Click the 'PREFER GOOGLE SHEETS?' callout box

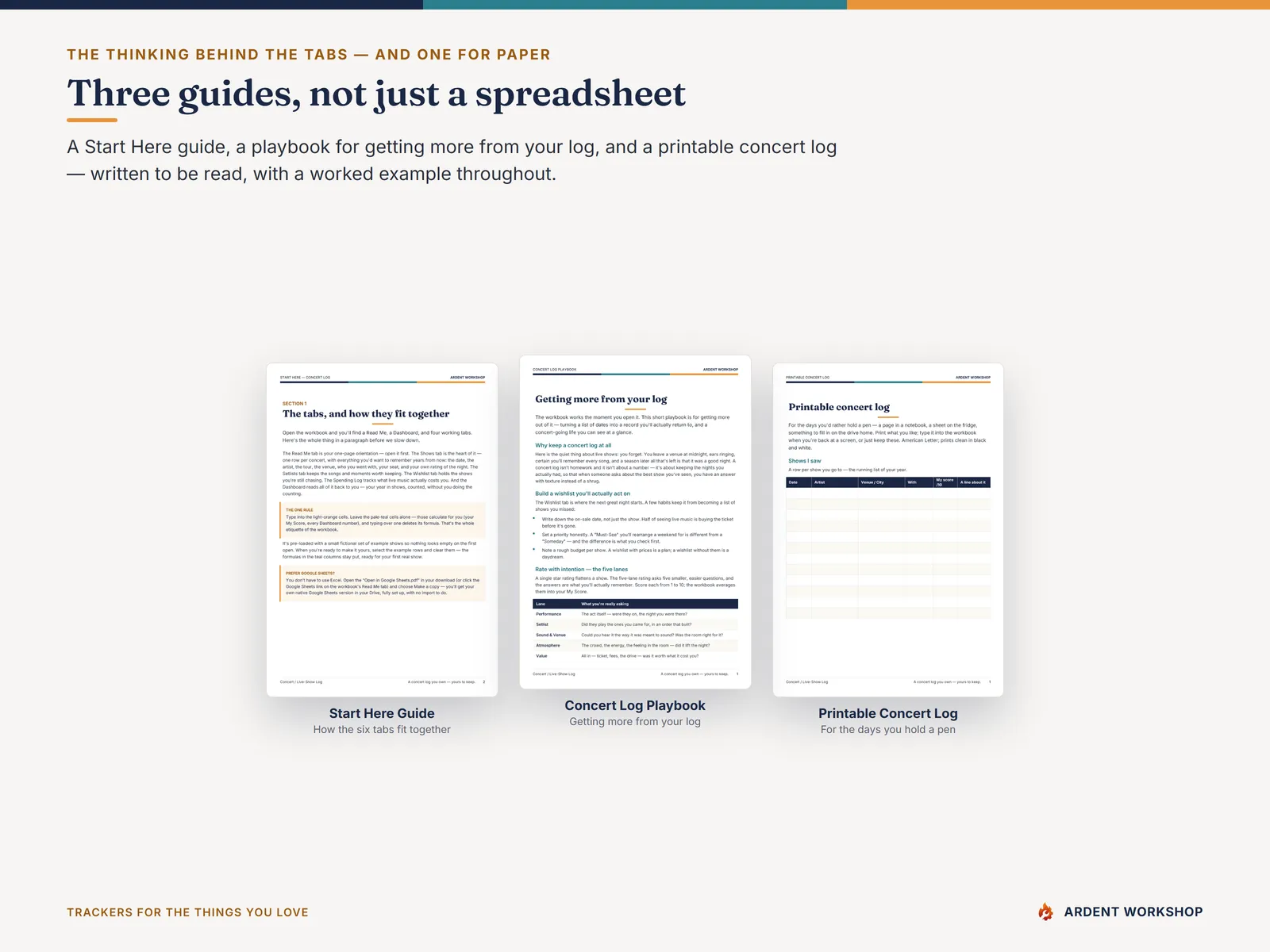pos(383,583)
